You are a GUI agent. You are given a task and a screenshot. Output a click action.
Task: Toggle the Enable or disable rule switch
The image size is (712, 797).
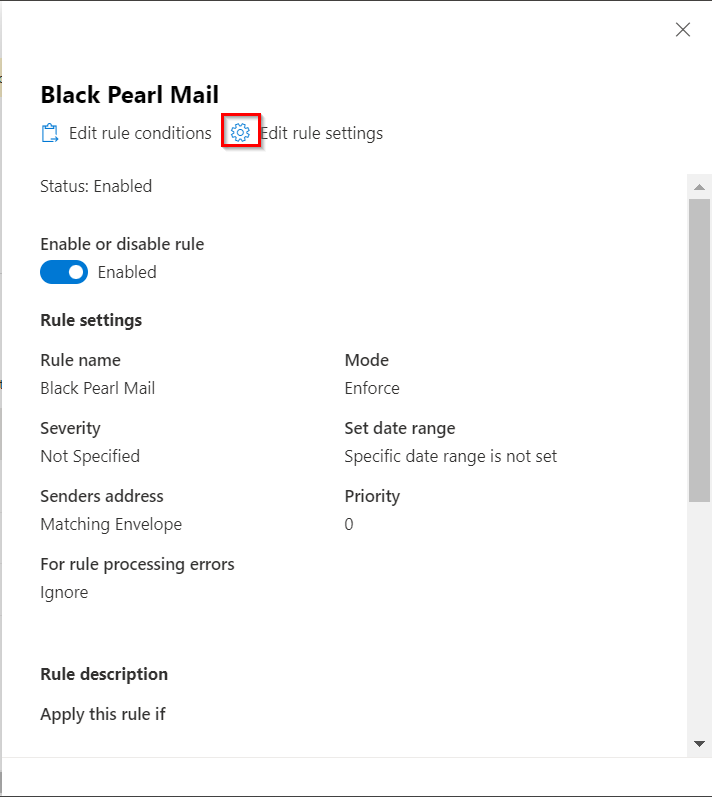coord(64,272)
